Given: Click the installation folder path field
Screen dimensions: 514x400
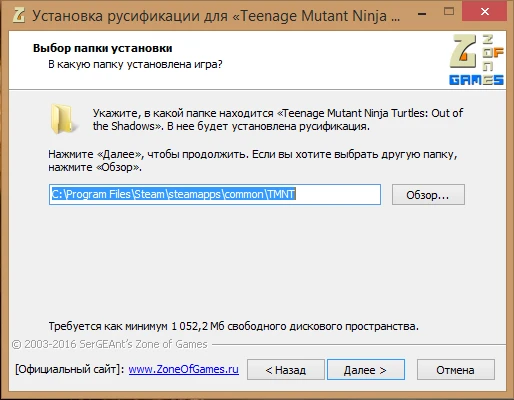Looking at the screenshot, I should tap(215, 194).
